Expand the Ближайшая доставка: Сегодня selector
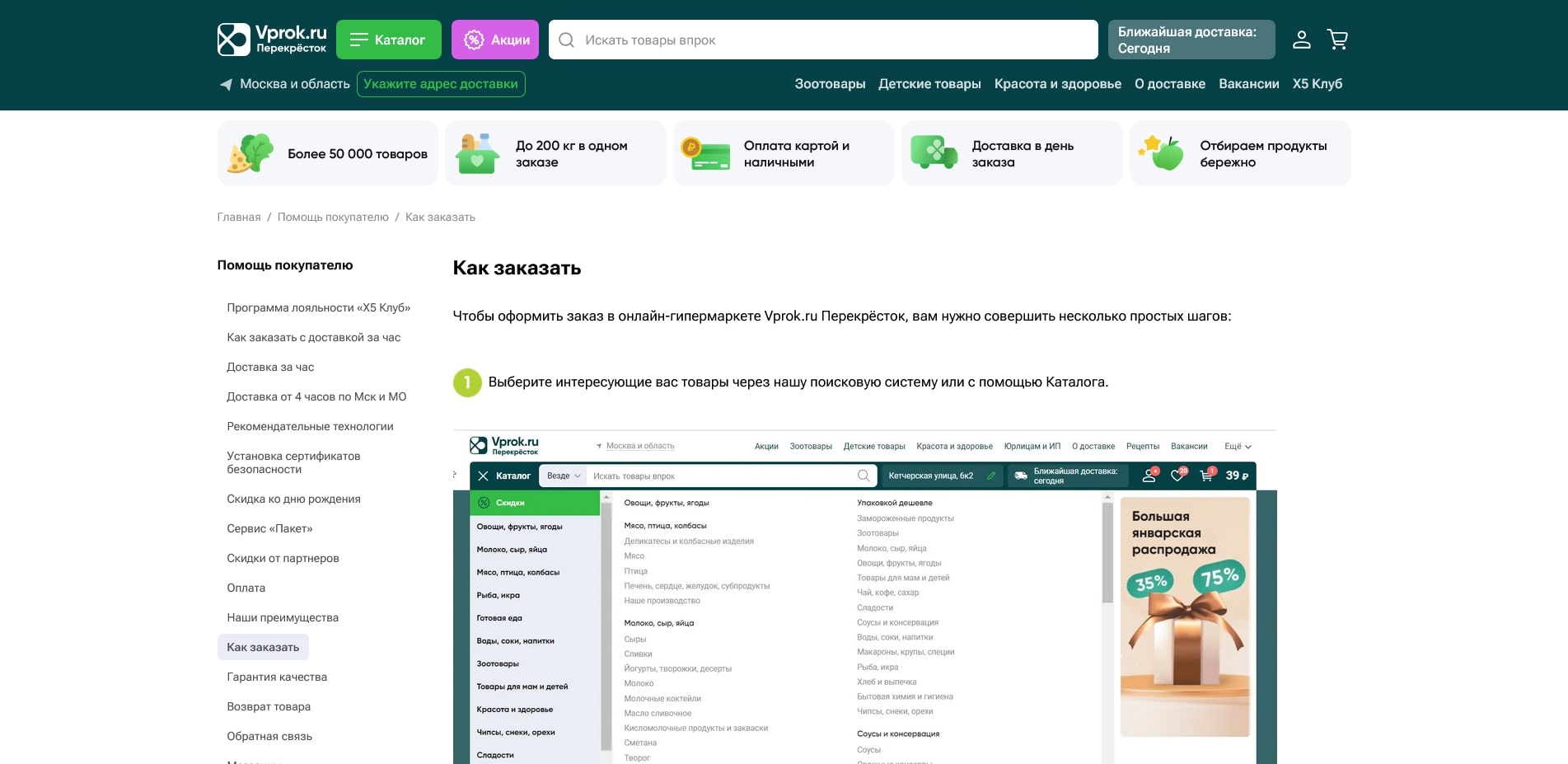The width and height of the screenshot is (1568, 764). (1191, 40)
